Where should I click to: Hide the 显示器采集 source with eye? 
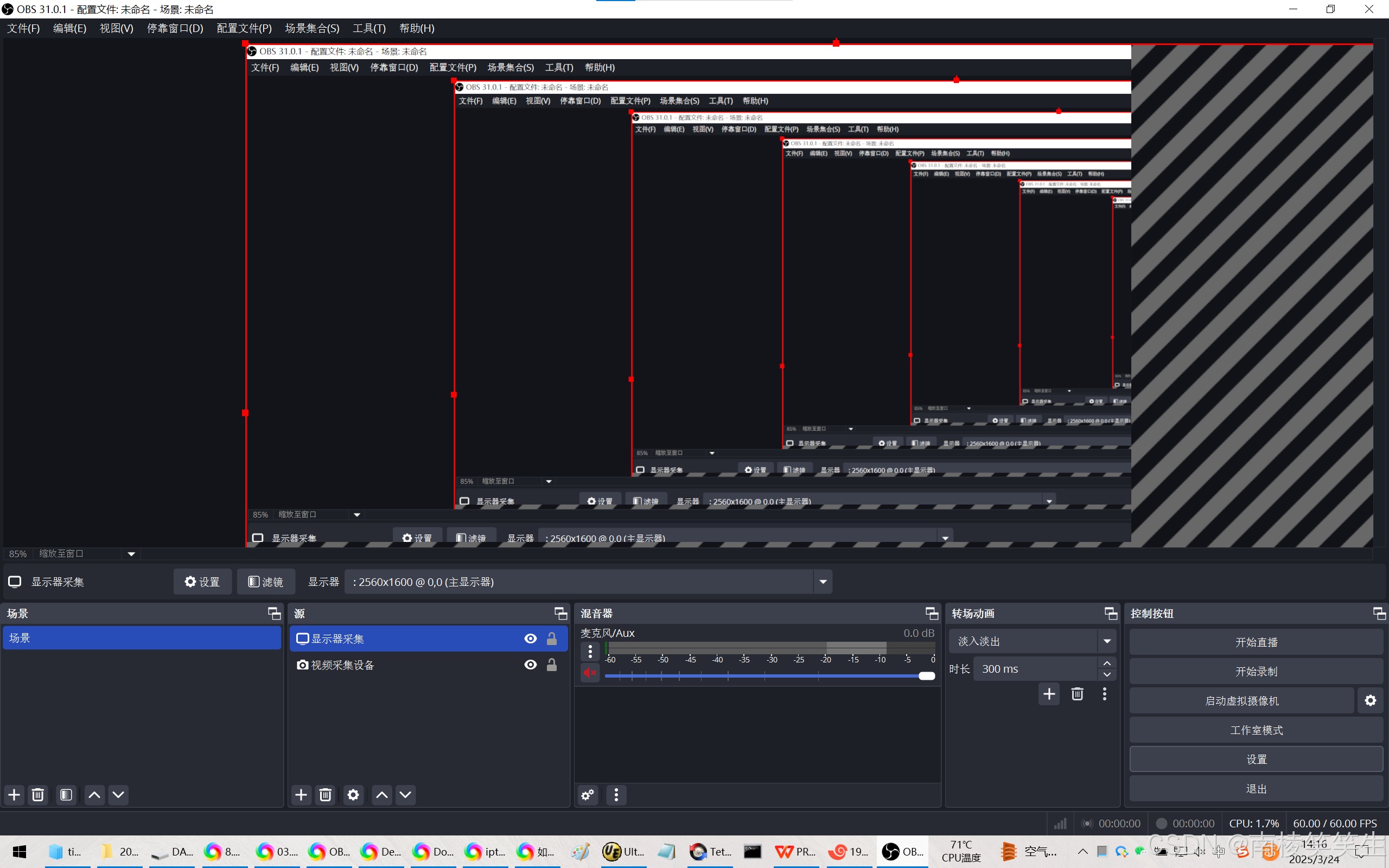(530, 639)
